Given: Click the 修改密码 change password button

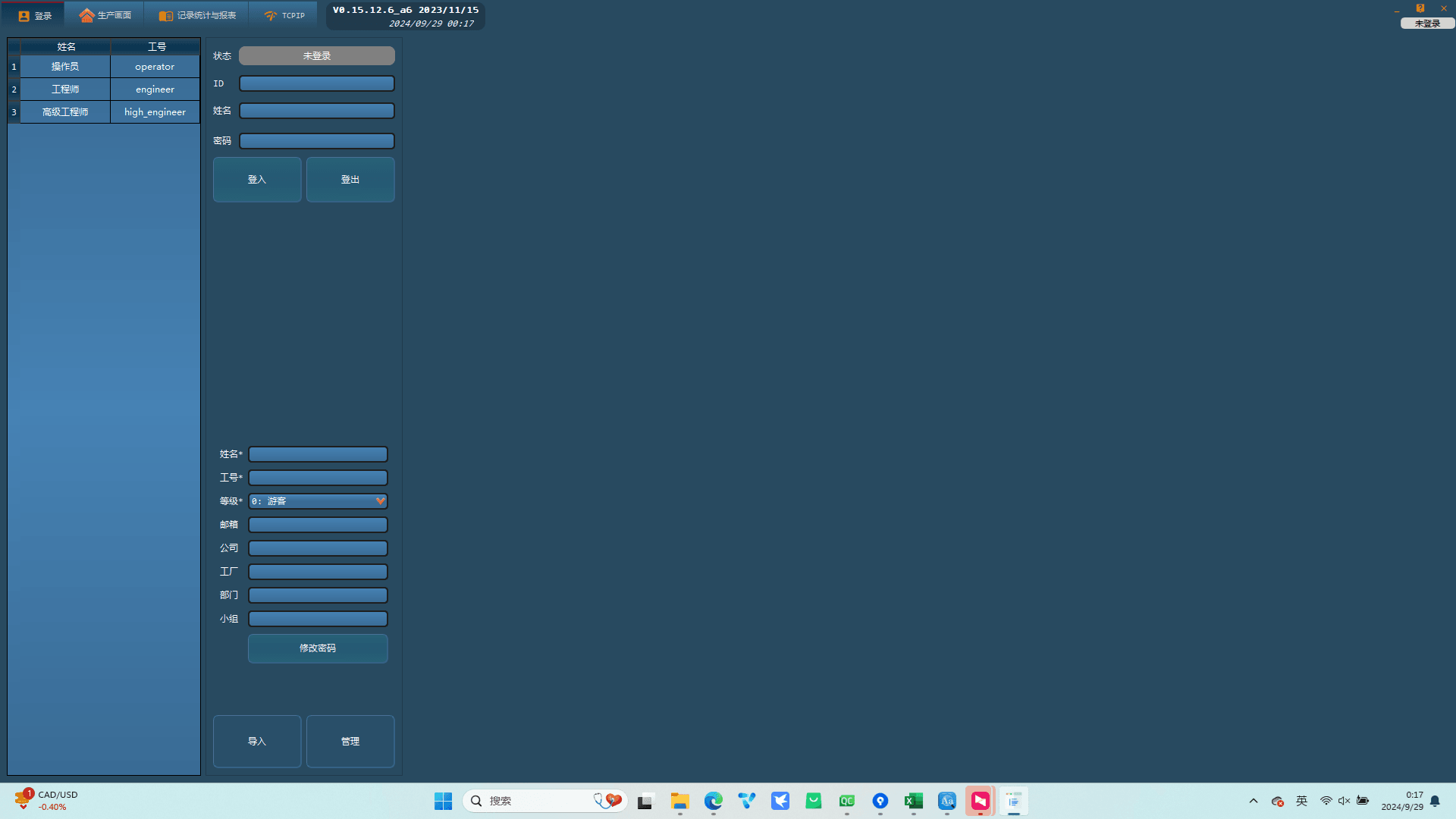Looking at the screenshot, I should [x=318, y=648].
